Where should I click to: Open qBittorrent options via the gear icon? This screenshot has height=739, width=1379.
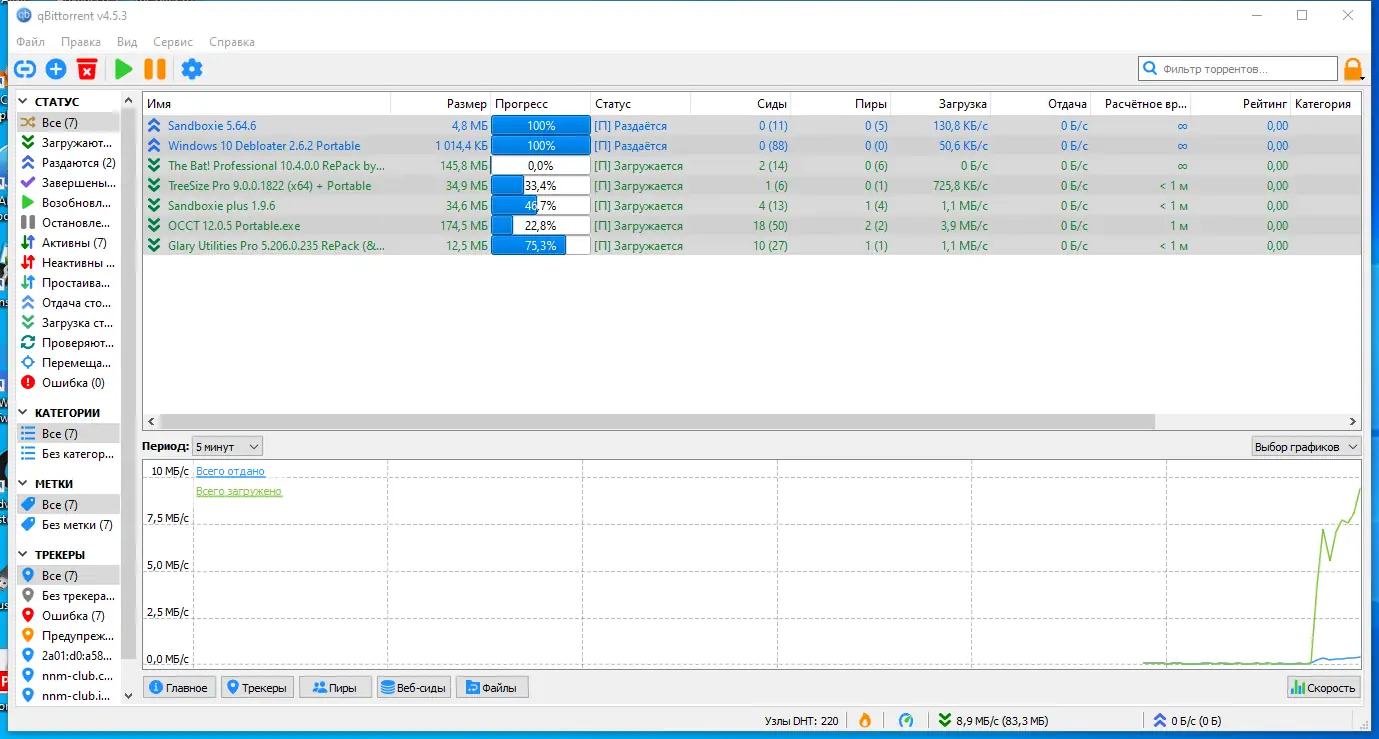coord(192,68)
